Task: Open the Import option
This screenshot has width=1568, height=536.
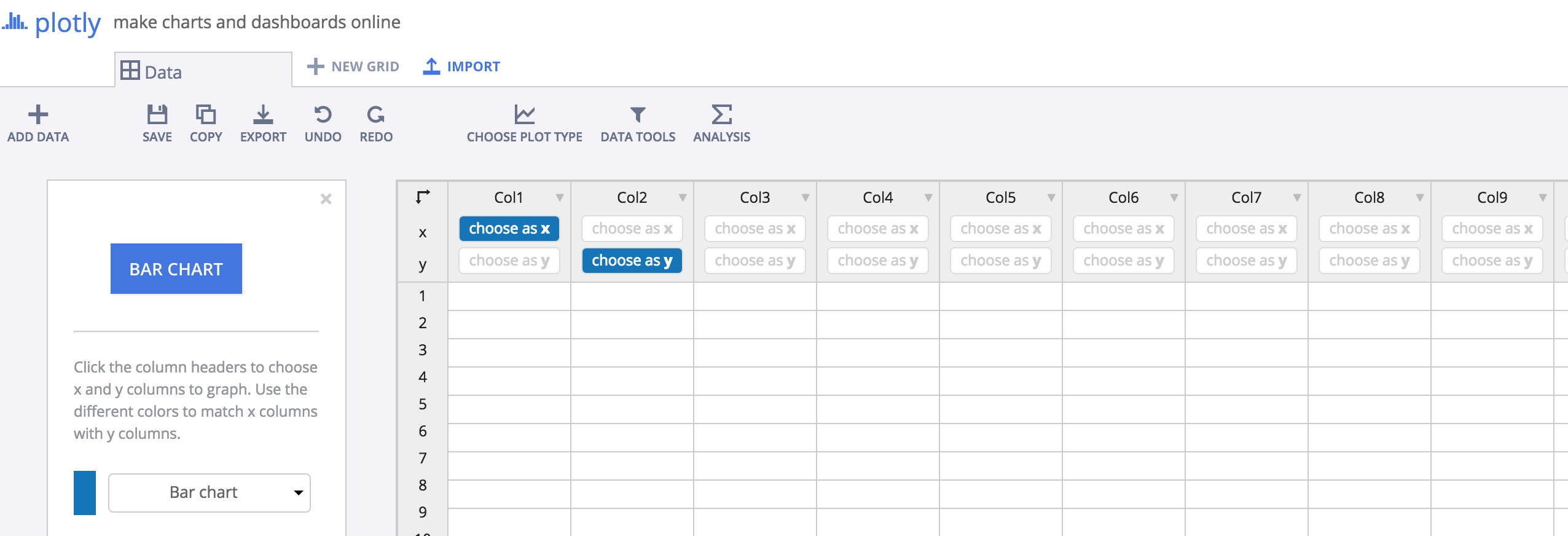Action: coord(461,66)
